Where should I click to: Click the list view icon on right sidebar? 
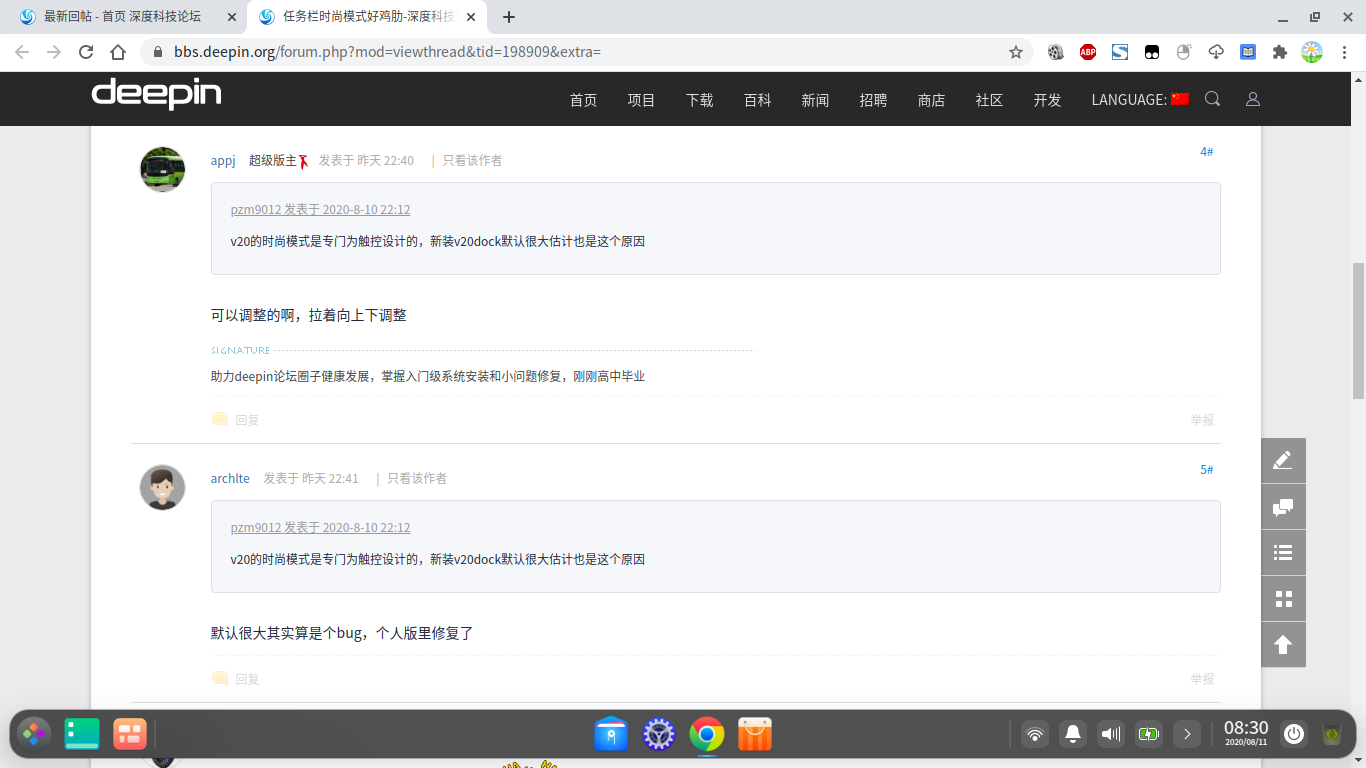click(x=1283, y=552)
